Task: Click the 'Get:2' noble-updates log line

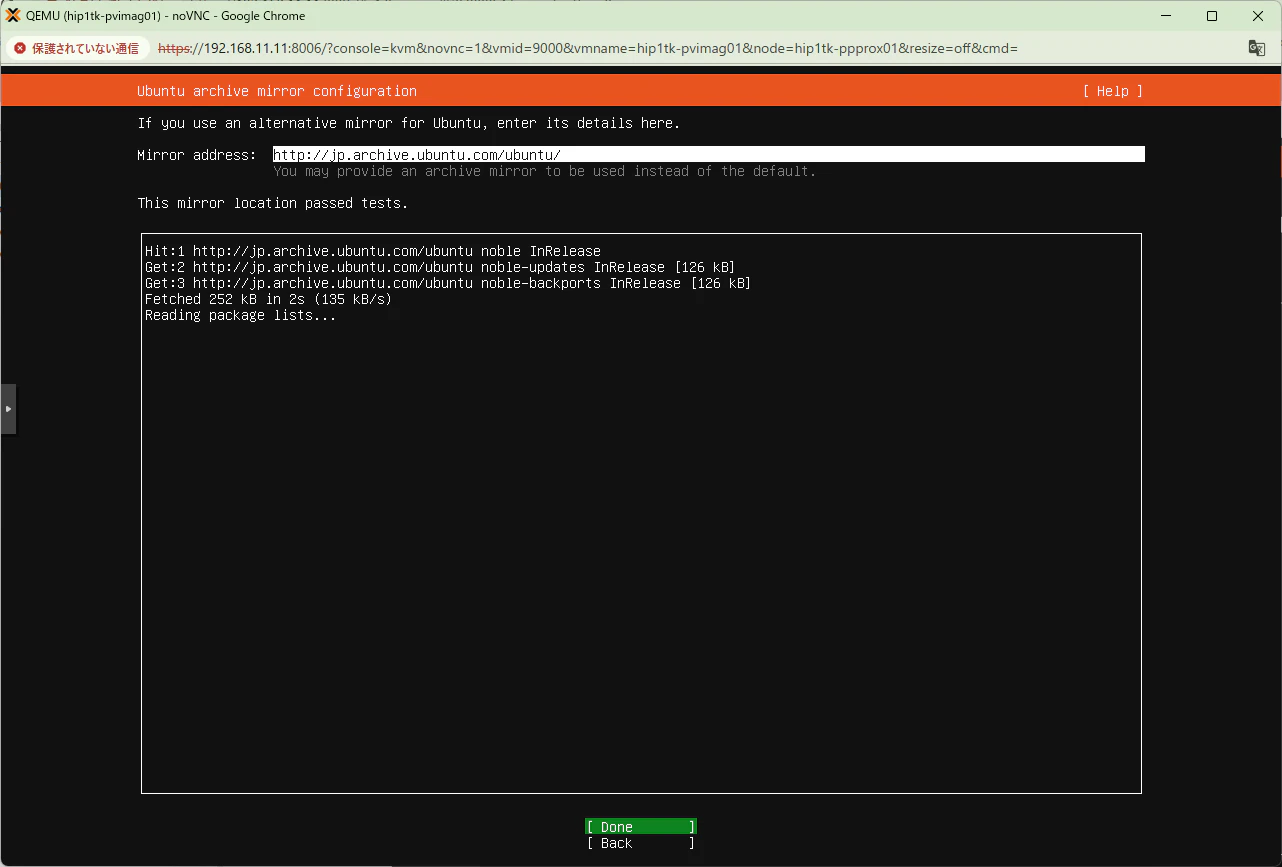Action: click(x=440, y=267)
